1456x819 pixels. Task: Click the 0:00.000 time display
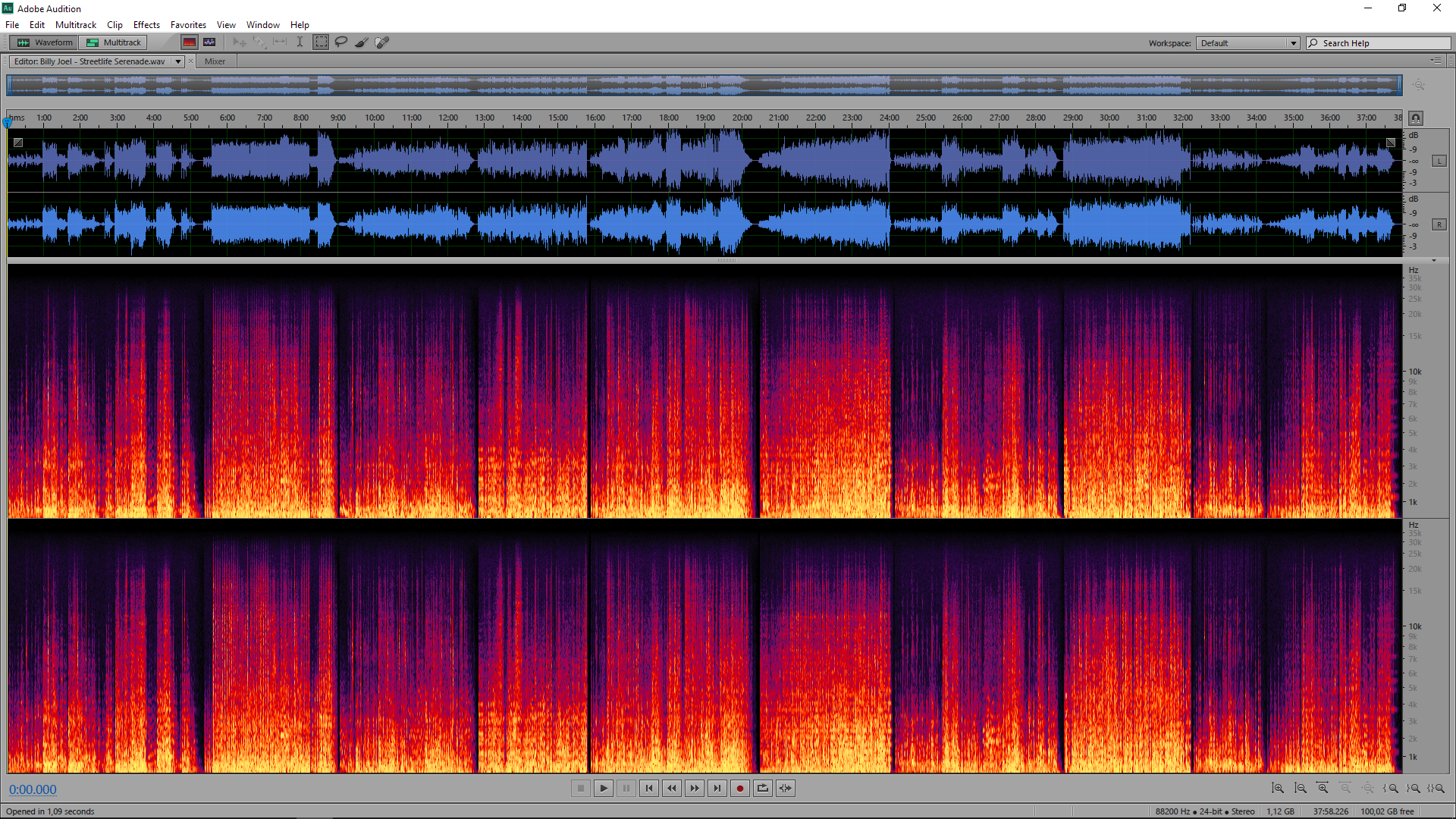click(33, 789)
